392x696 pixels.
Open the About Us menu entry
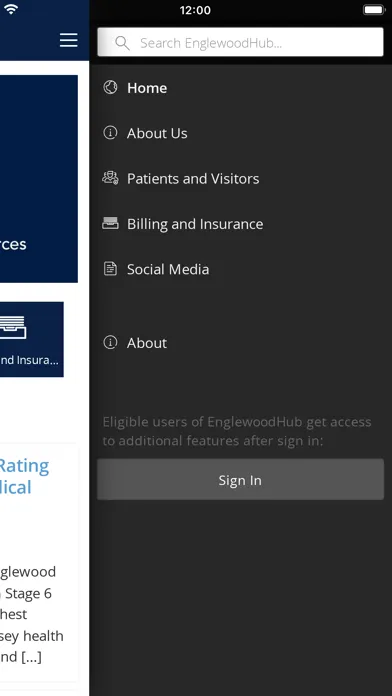click(241, 133)
